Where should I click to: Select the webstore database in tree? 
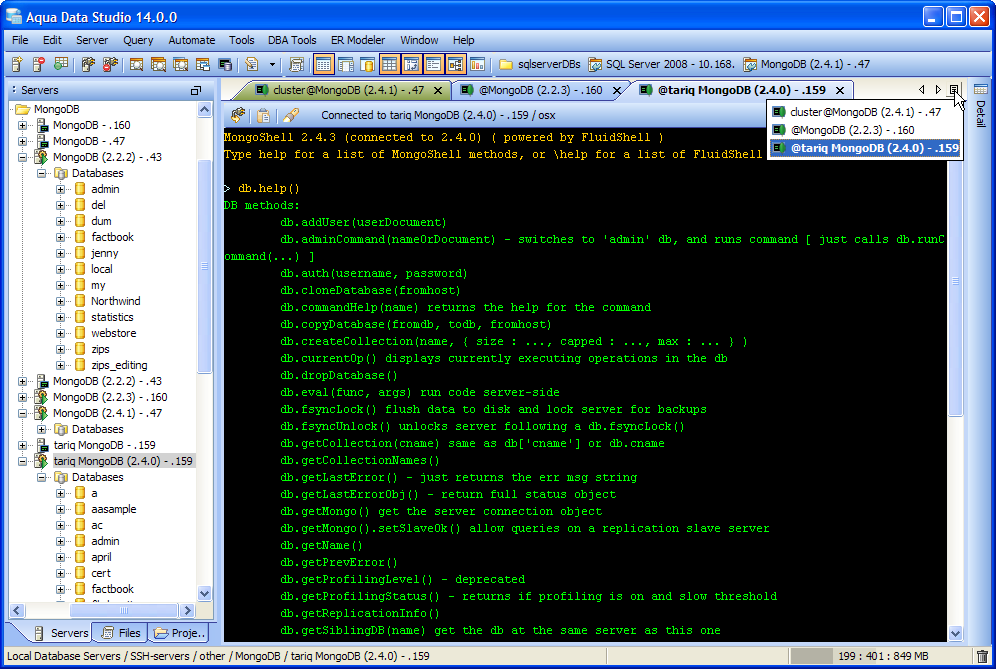click(x=113, y=333)
